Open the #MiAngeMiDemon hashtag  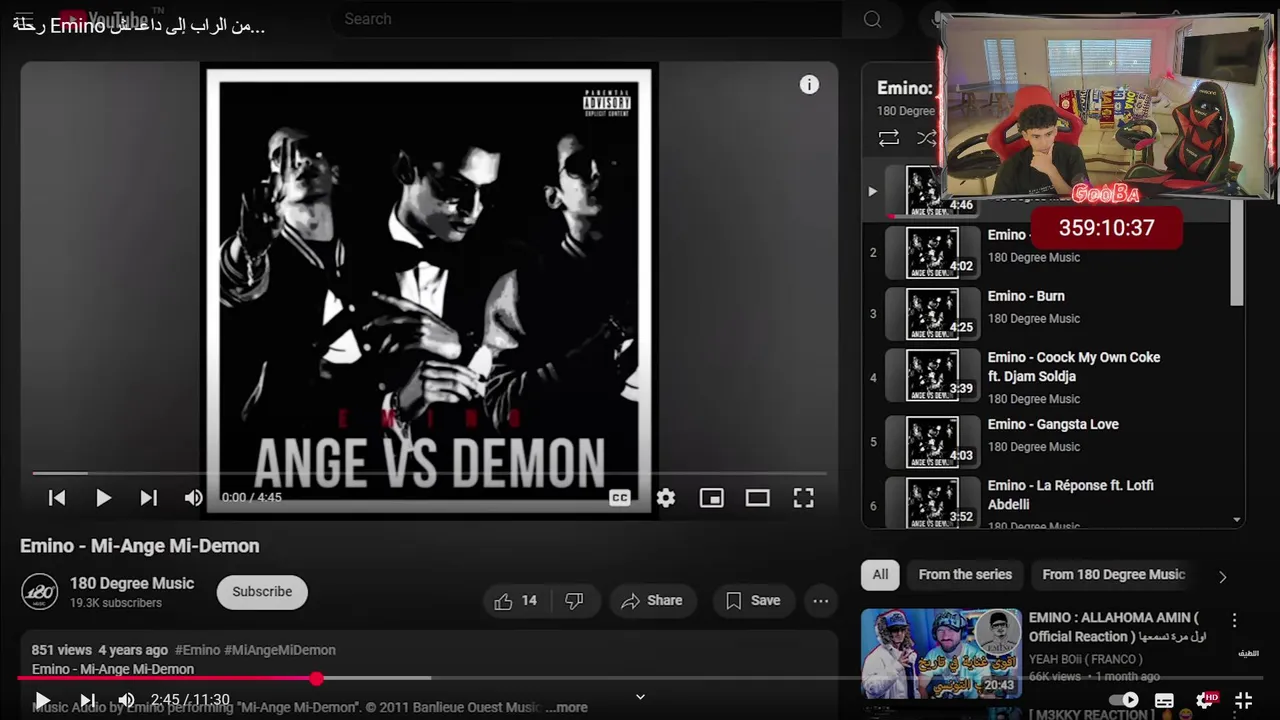point(280,650)
